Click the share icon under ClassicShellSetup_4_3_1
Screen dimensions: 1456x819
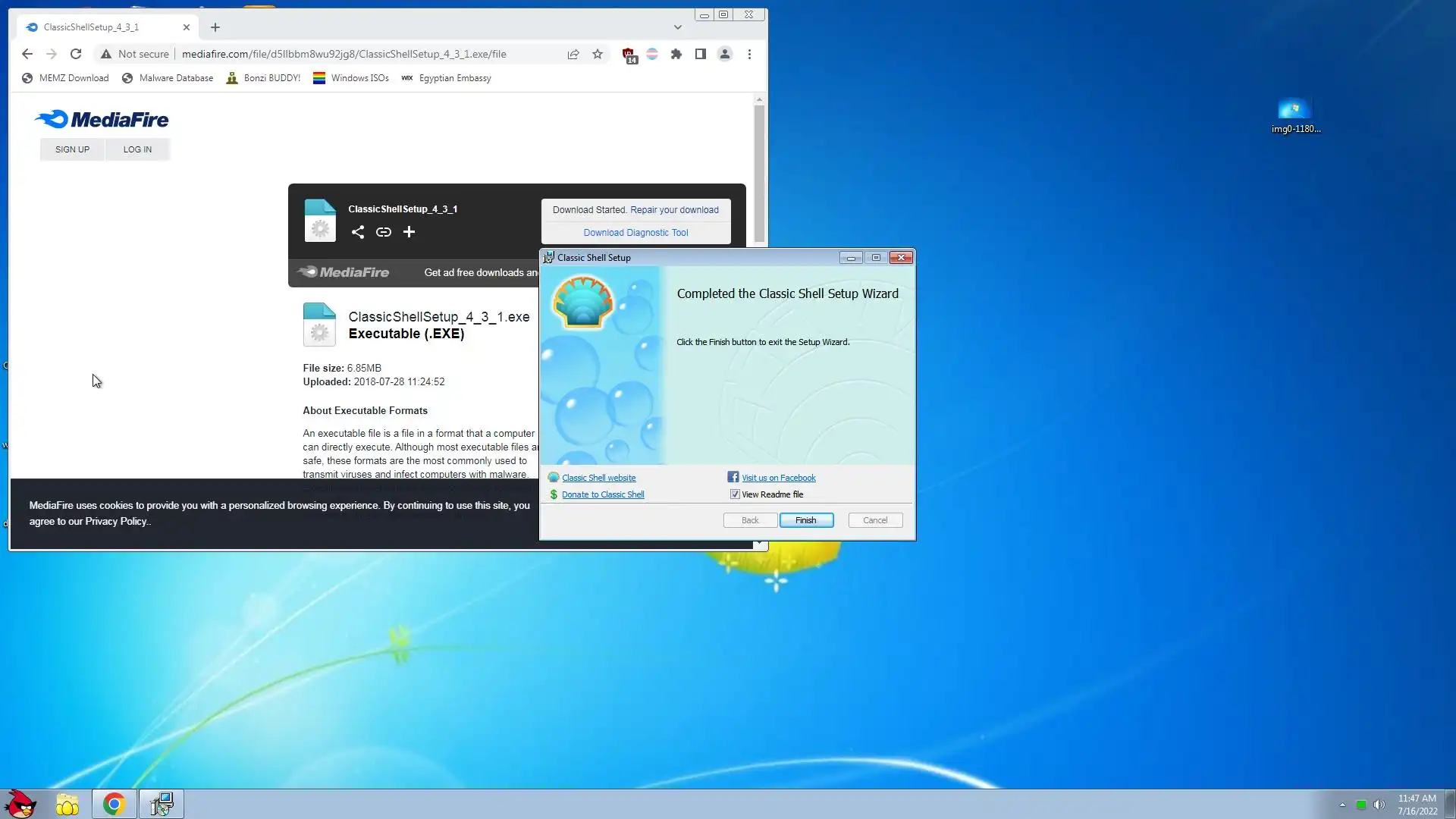[x=358, y=232]
